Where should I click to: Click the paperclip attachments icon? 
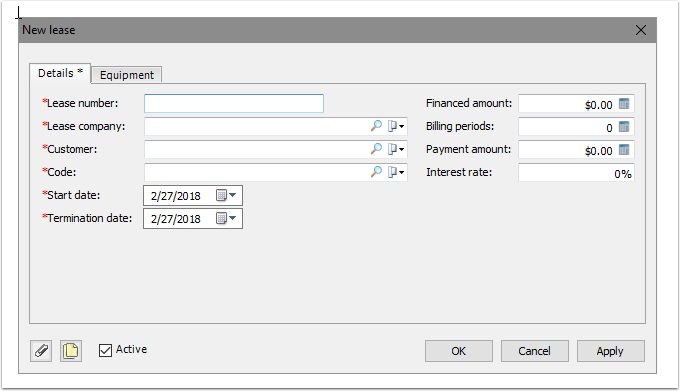click(x=41, y=351)
